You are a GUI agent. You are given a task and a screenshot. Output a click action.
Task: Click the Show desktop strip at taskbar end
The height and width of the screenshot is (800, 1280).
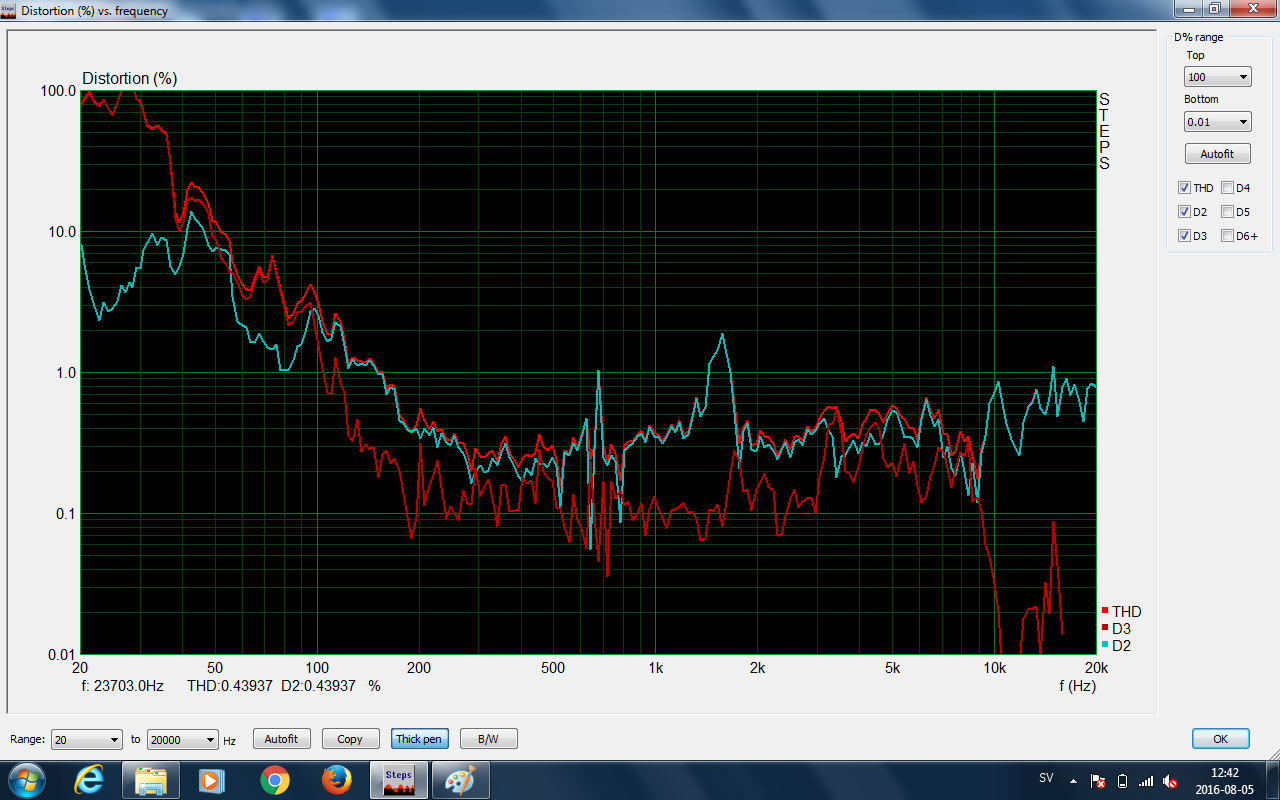(1272, 780)
